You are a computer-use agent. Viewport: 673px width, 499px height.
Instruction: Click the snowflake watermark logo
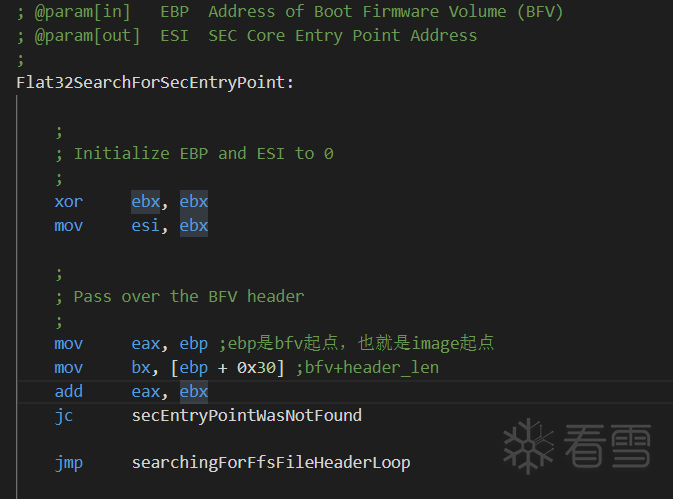[x=527, y=446]
